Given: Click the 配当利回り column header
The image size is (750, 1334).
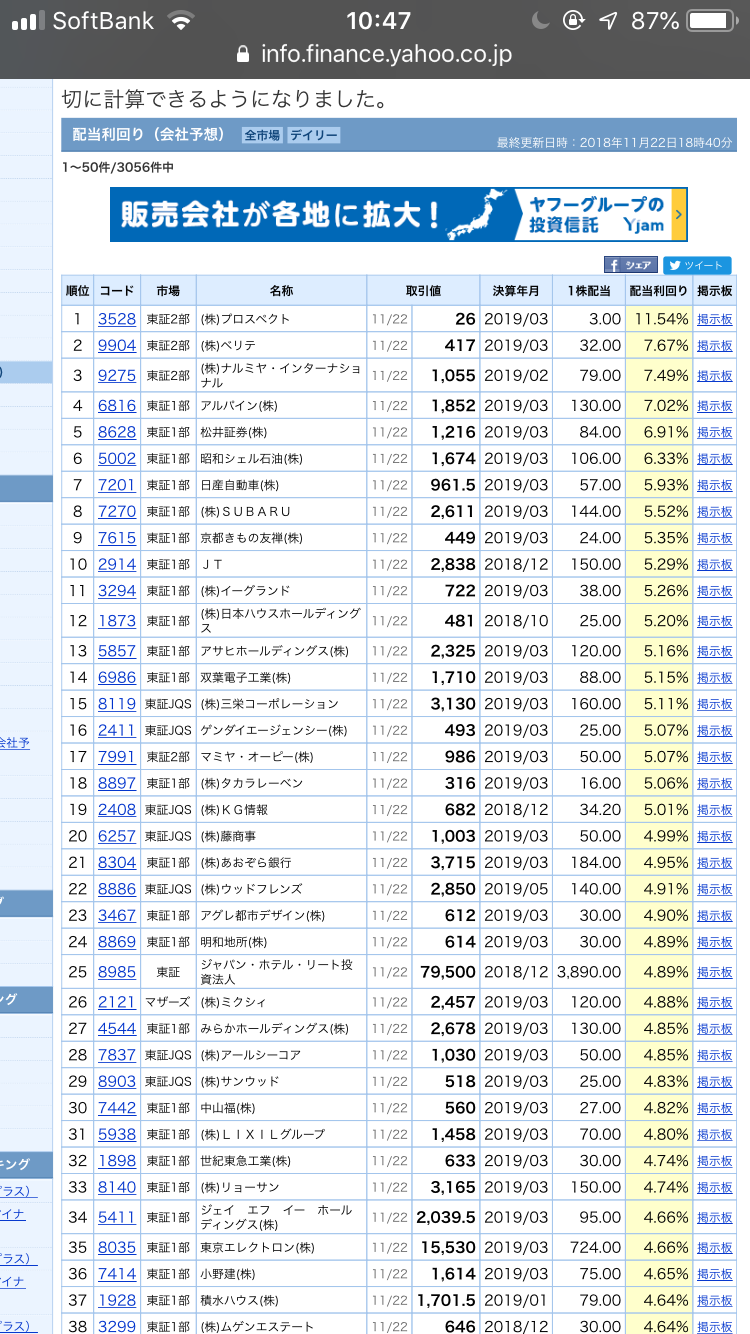Looking at the screenshot, I should pos(659,291).
